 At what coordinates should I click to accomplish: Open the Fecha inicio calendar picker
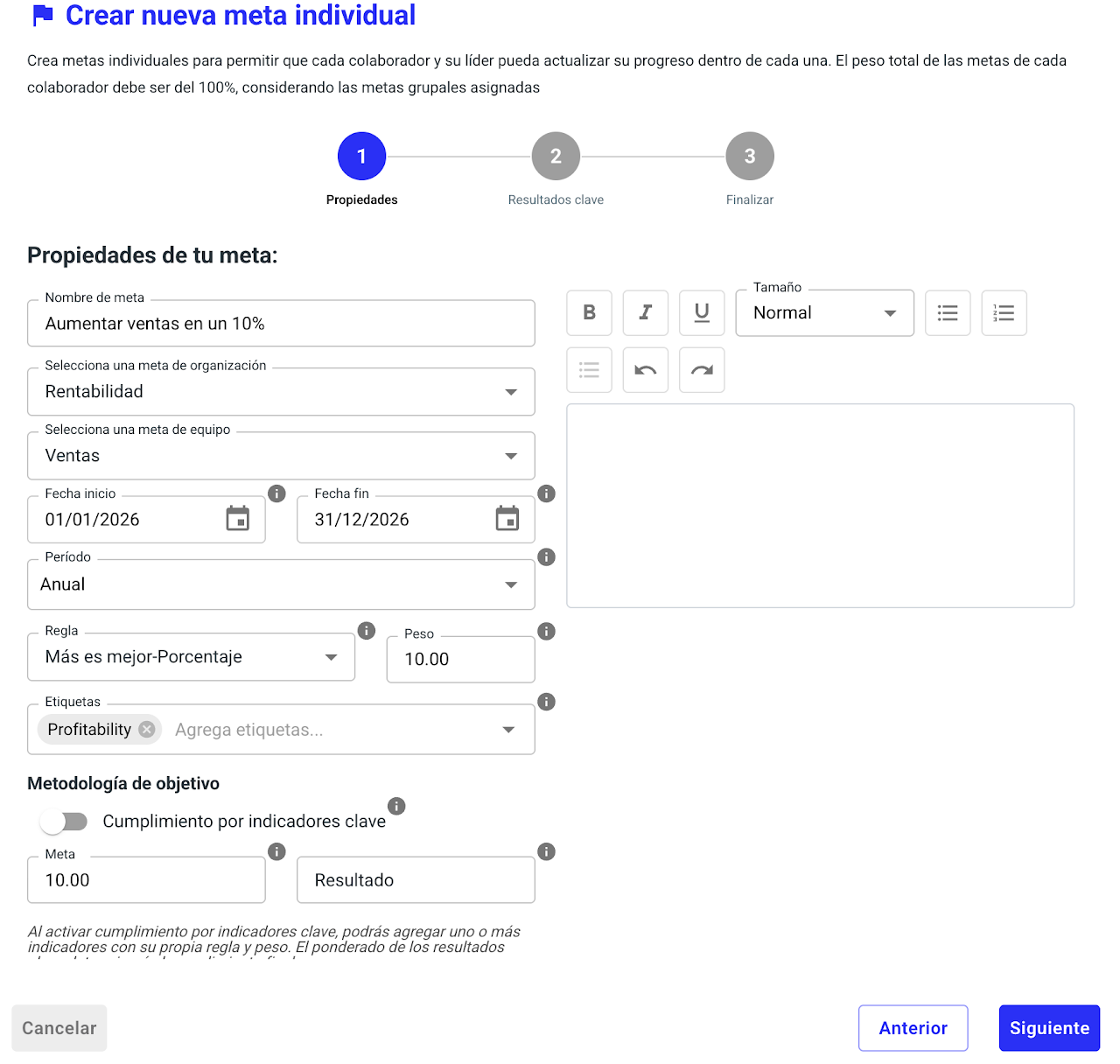[x=238, y=519]
